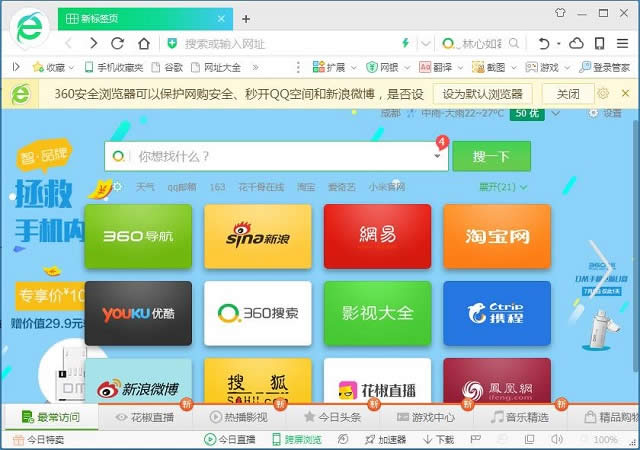The image size is (640, 450).
Task: Expand the 展开(21) links list
Action: coord(503,187)
